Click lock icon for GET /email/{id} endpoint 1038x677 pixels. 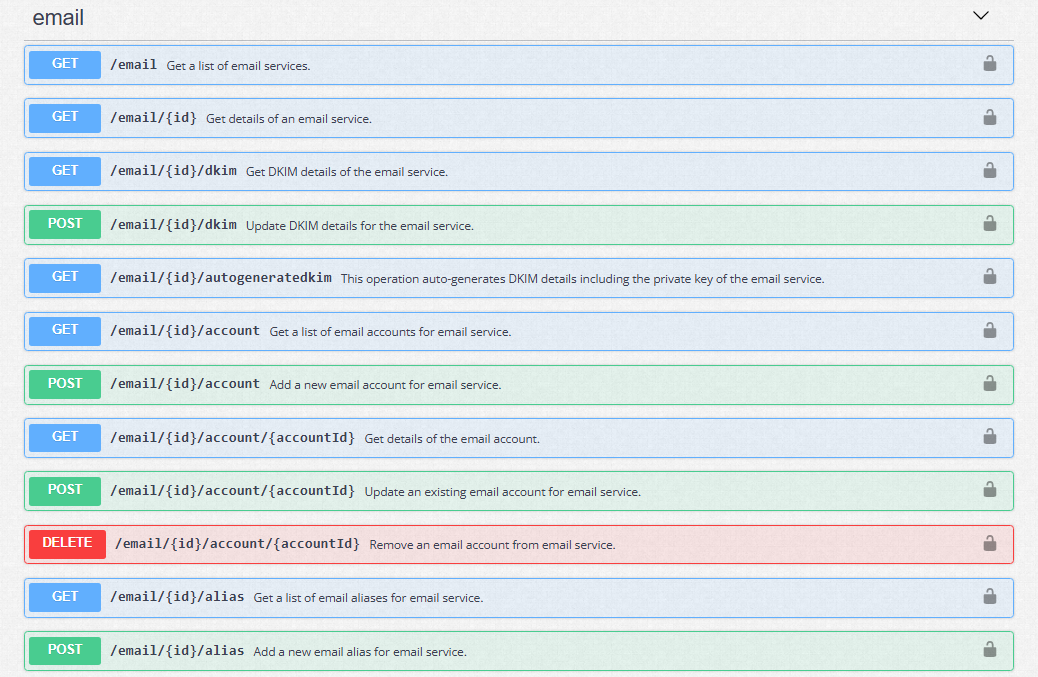[989, 117]
